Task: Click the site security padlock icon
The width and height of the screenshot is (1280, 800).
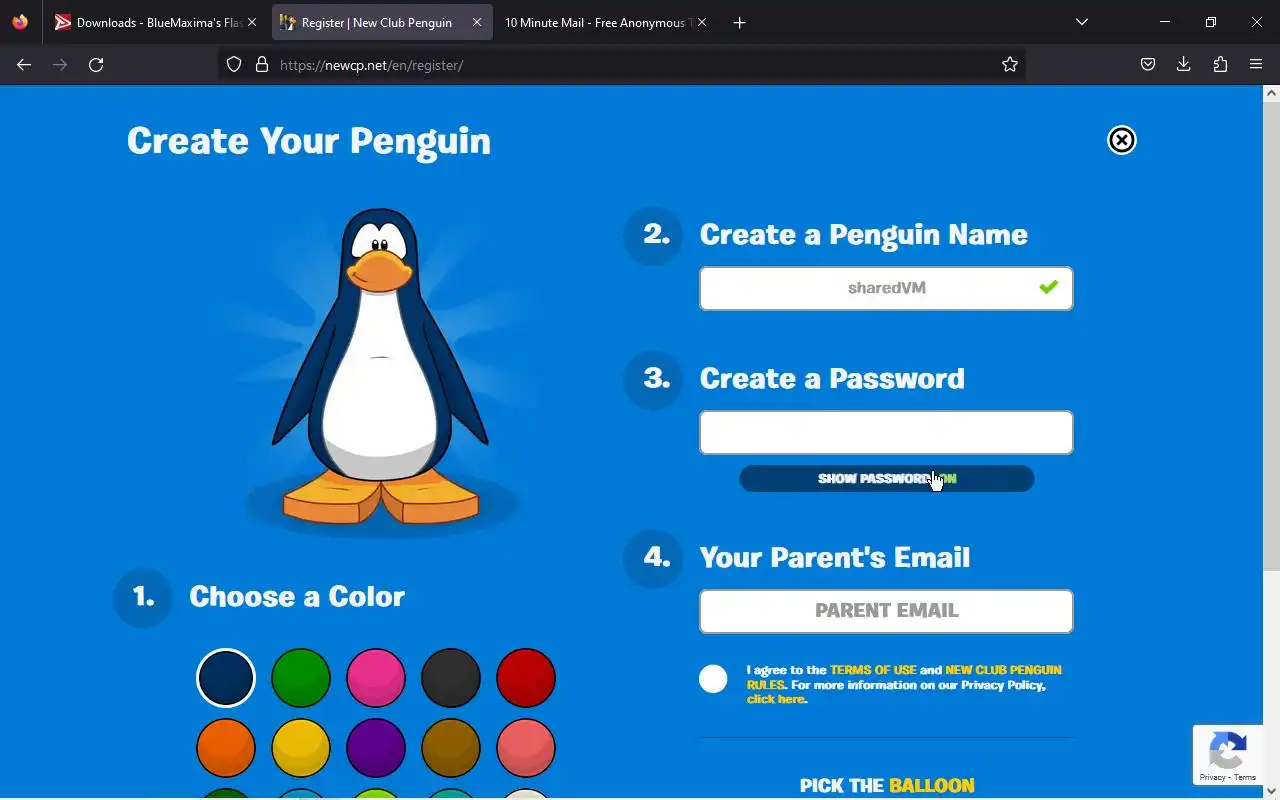Action: 262,65
